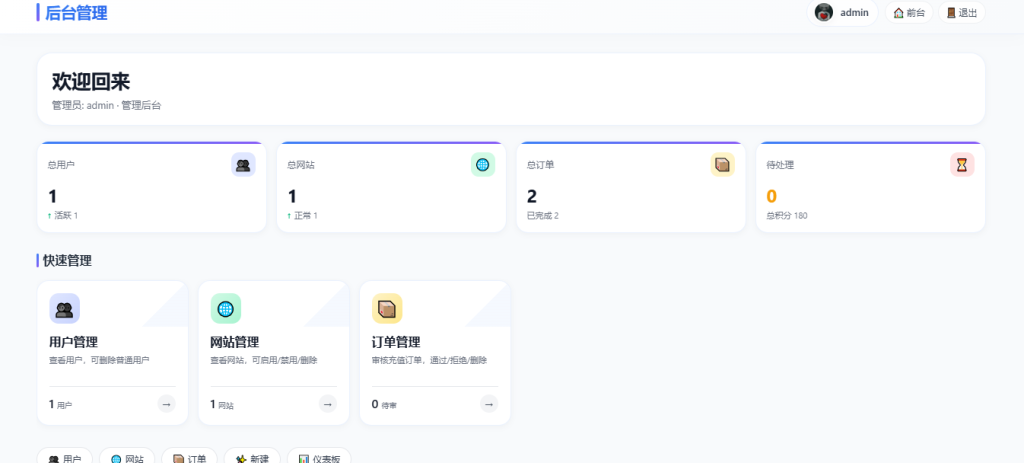
Task: Open the 订单管理 card title
Action: [x=396, y=342]
